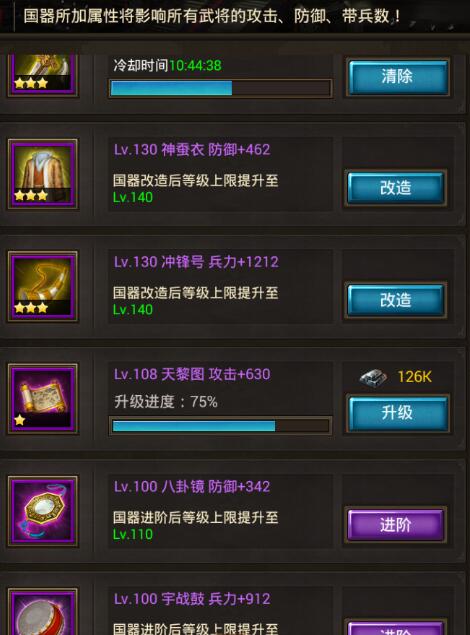Tap the 神蚕衣 jacket item icon
This screenshot has width=470, height=635.
(43, 174)
